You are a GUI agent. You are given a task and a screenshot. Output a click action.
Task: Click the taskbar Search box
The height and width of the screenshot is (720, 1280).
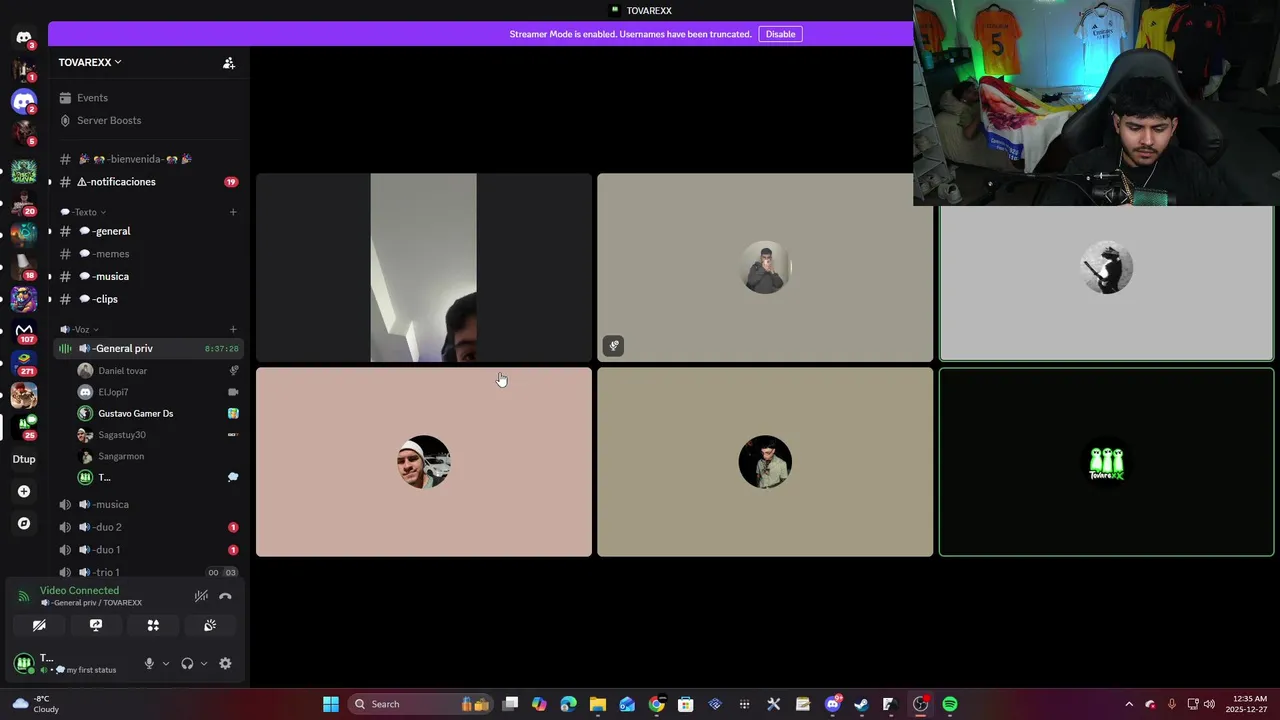point(419,704)
